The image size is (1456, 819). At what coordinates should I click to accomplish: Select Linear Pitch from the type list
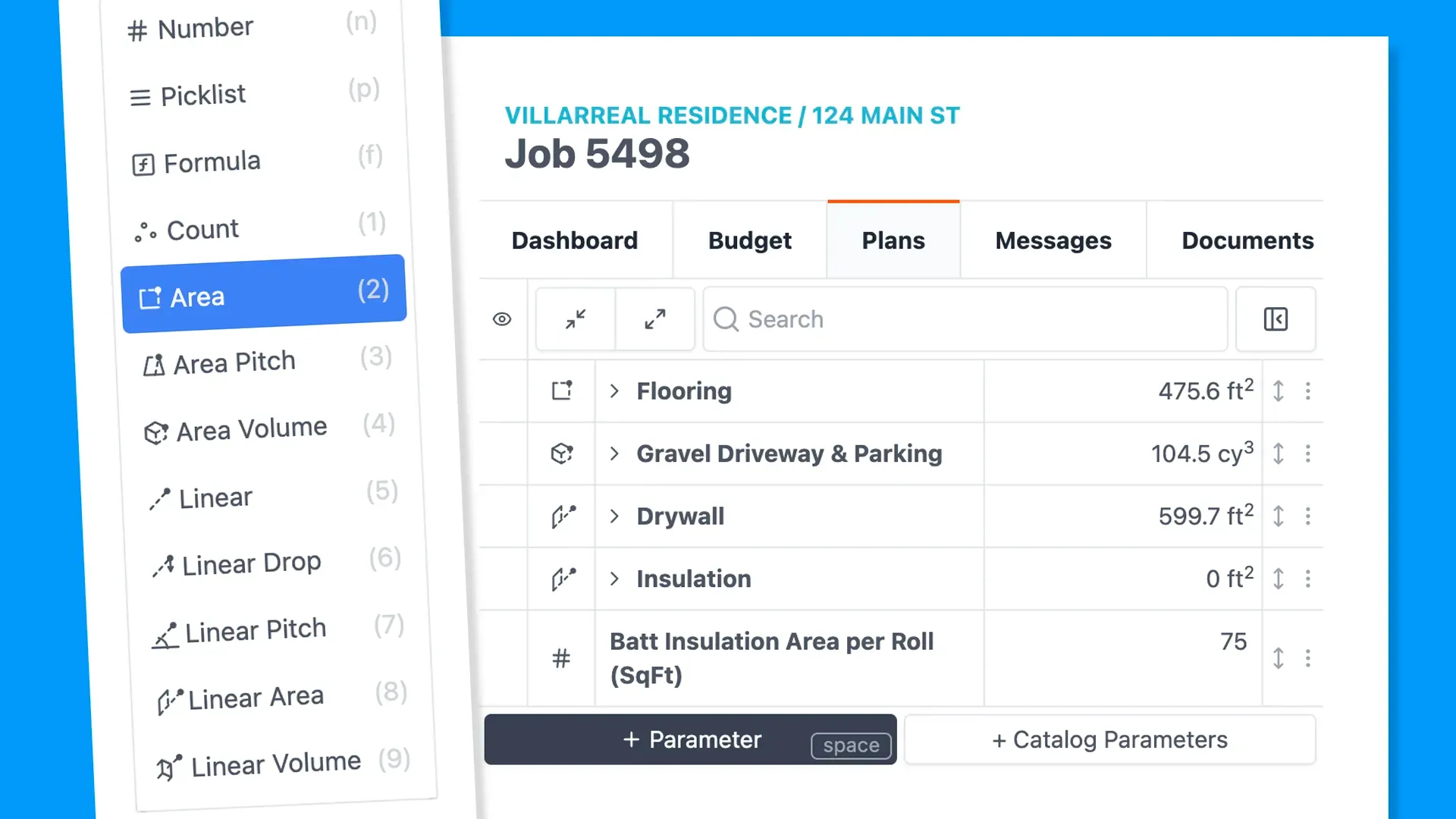256,630
